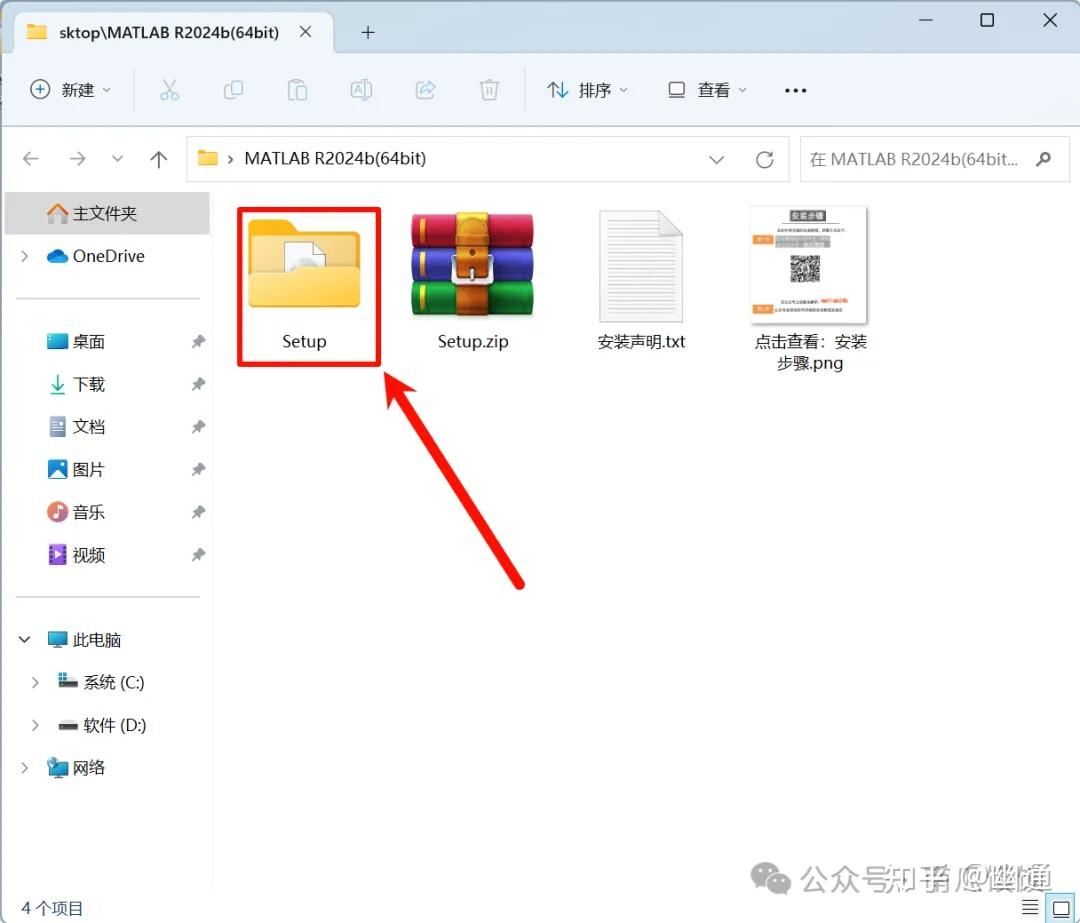Screen dimensions: 1080x923
Task: Click the Refresh icon next to address bar
Action: (x=765, y=158)
